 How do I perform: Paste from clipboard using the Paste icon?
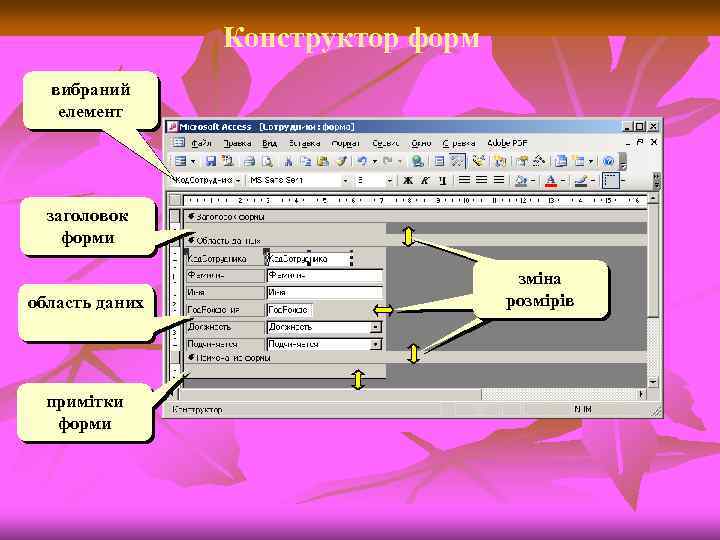coord(323,161)
